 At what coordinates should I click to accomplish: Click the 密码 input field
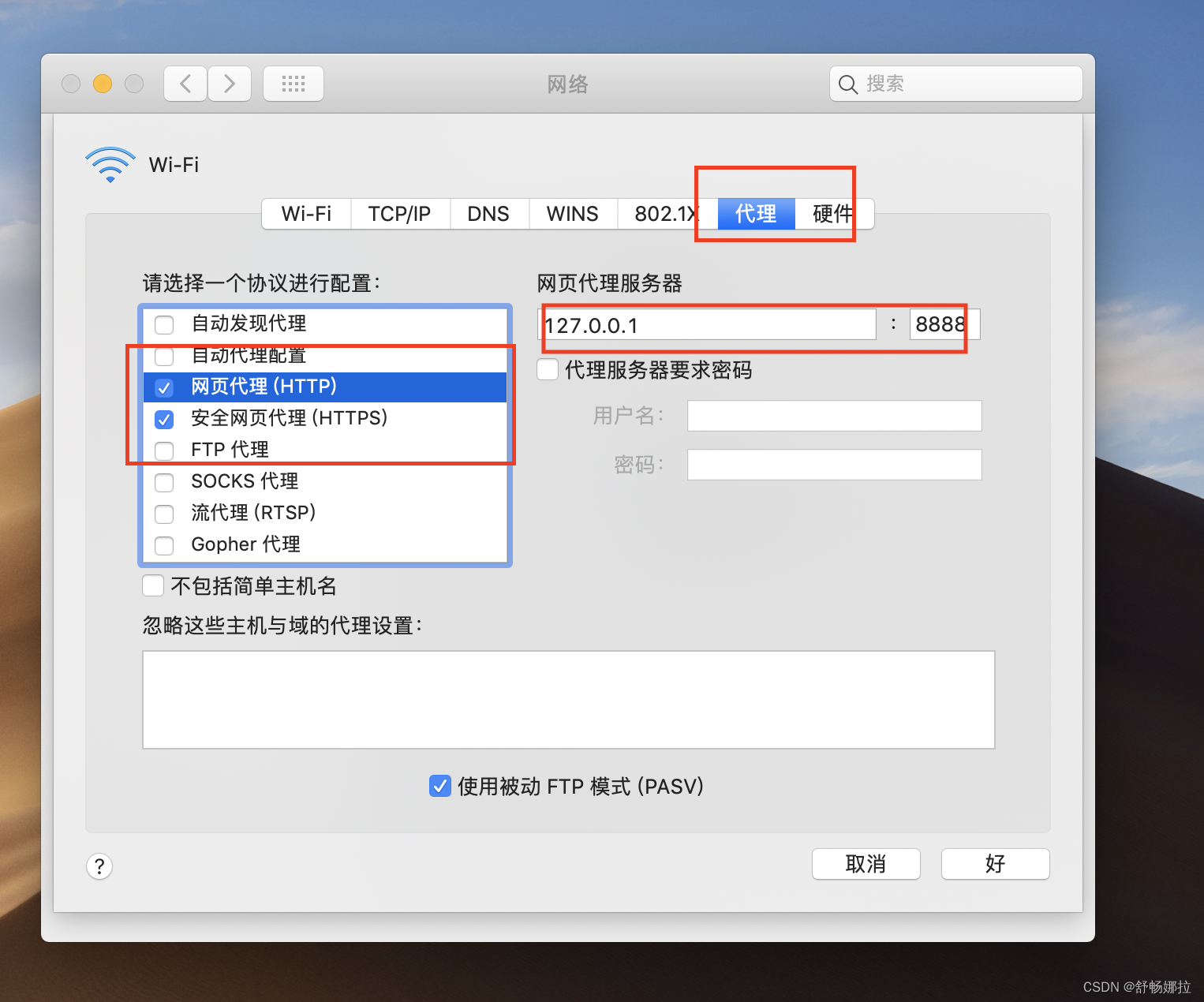pyautogui.click(x=835, y=465)
